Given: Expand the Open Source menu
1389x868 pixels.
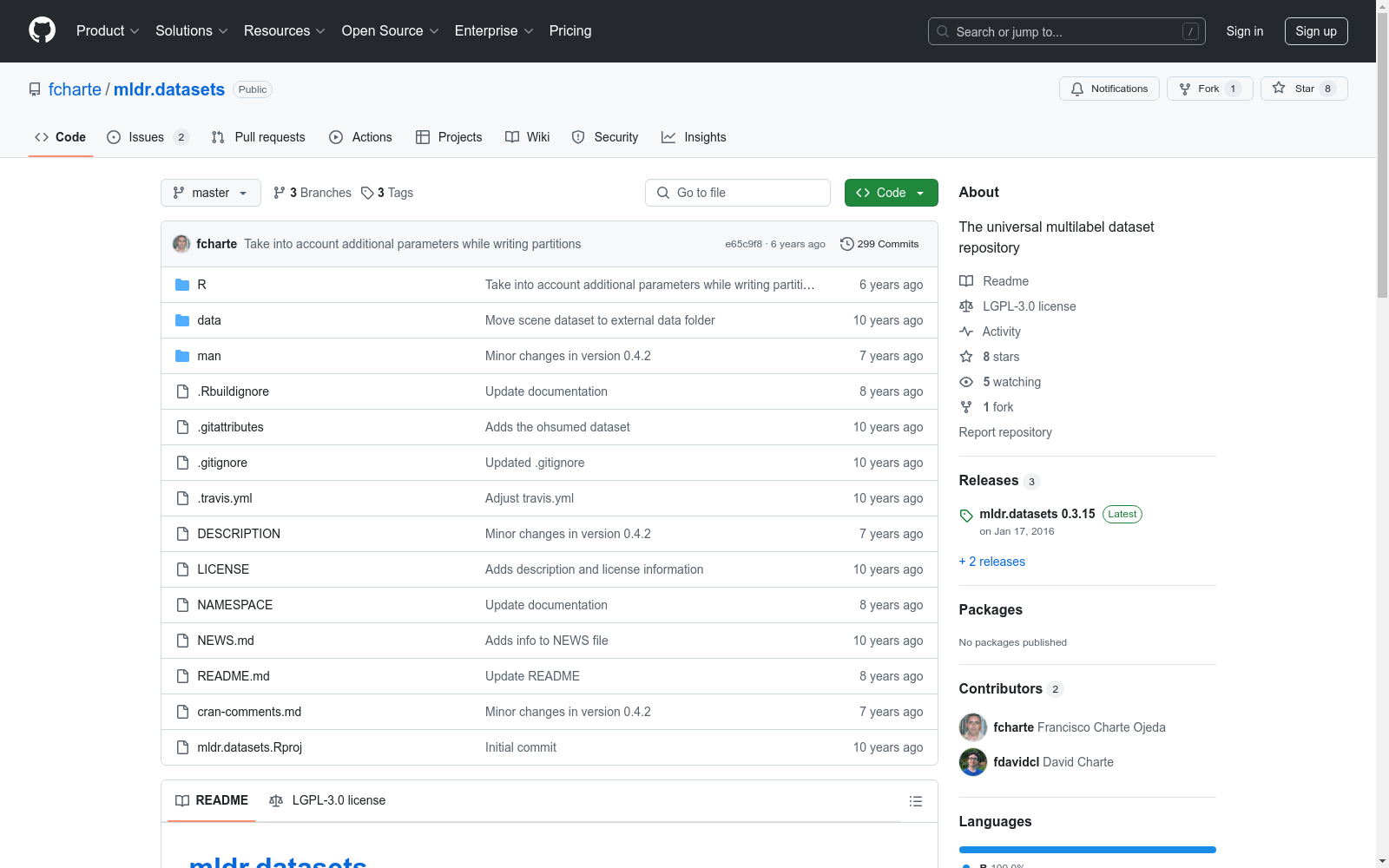Looking at the screenshot, I should [x=391, y=31].
